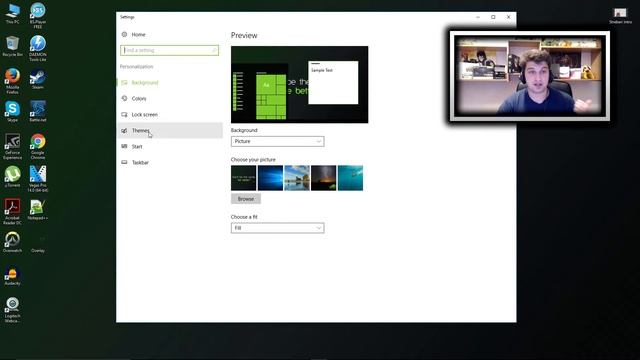This screenshot has width=640, height=360.
Task: Launch Overwatch desktop shortcut
Action: pos(12,242)
